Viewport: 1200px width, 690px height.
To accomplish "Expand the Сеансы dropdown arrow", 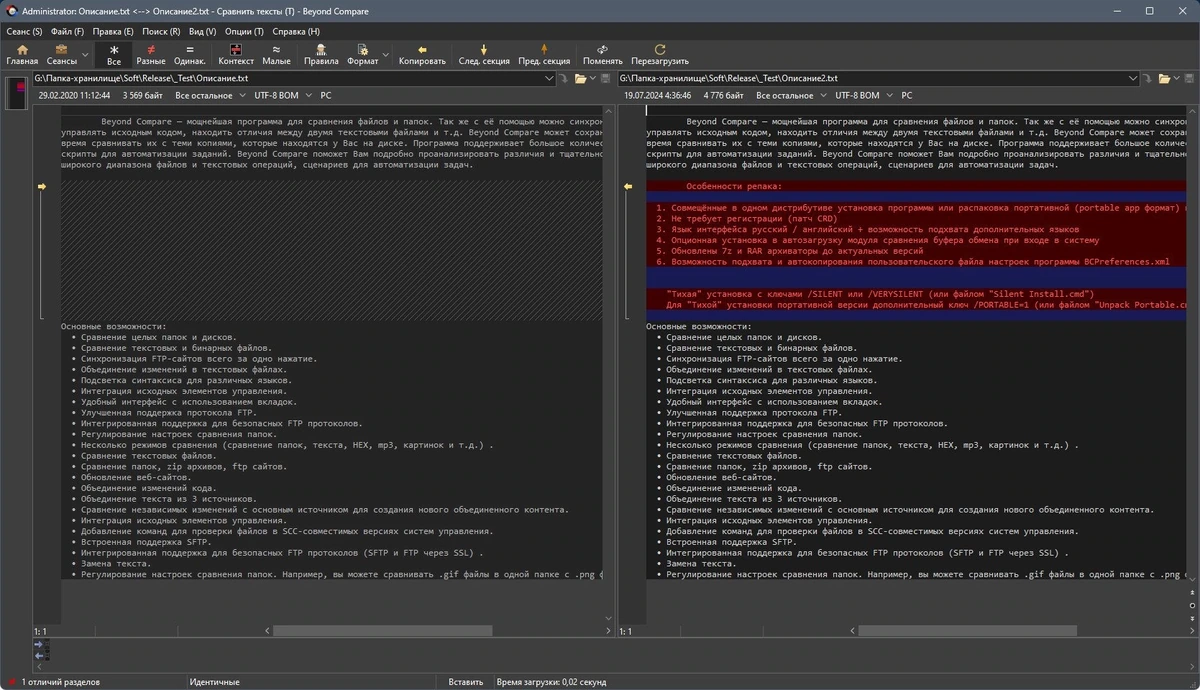I will tap(86, 55).
